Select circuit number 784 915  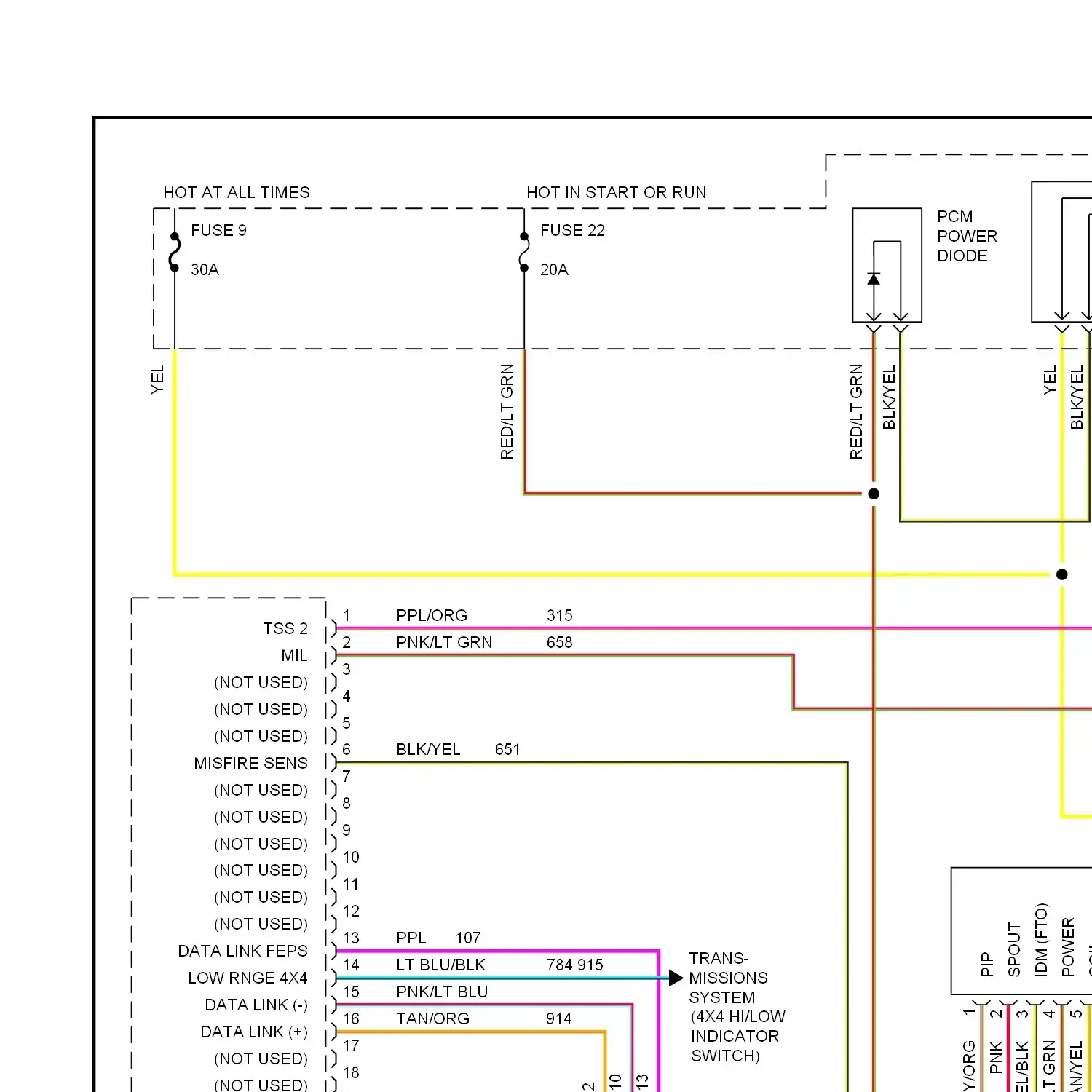575,965
